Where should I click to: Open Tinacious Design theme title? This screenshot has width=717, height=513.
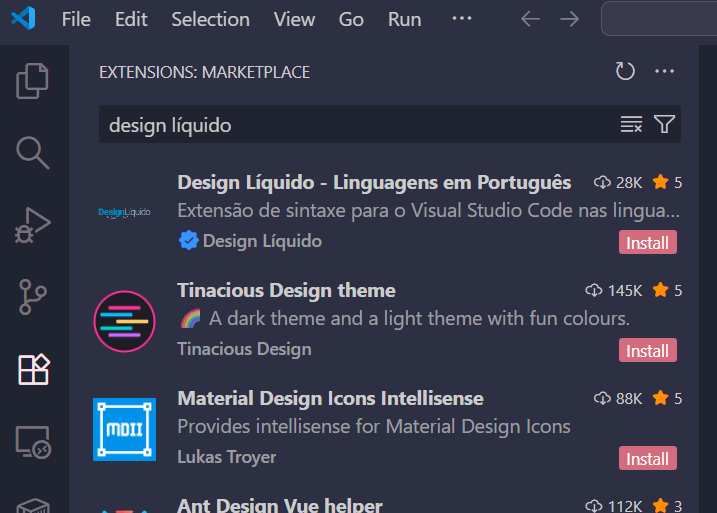286,290
